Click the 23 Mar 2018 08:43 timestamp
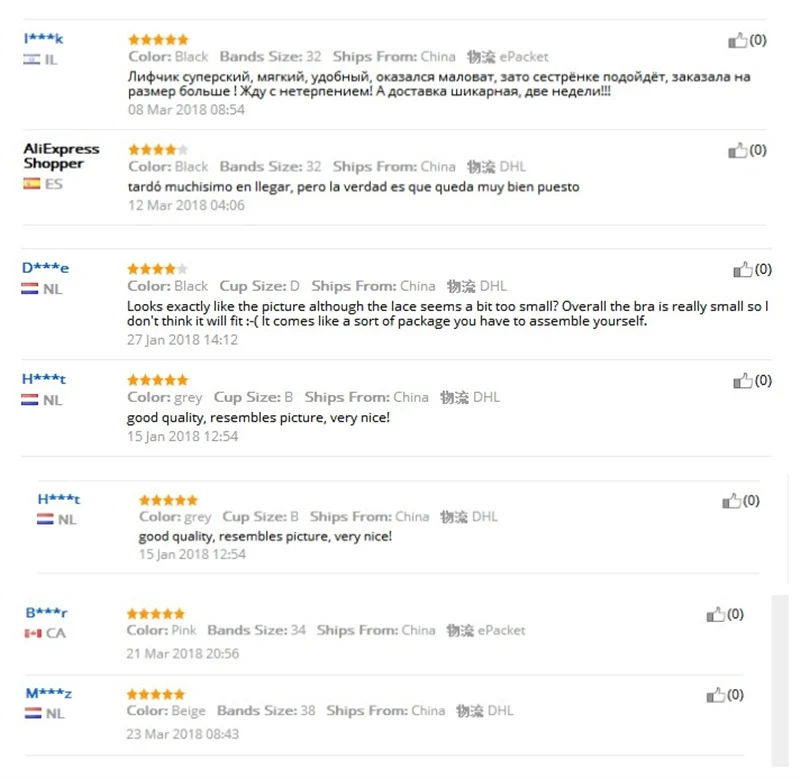The height and width of the screenshot is (778, 800). click(183, 734)
